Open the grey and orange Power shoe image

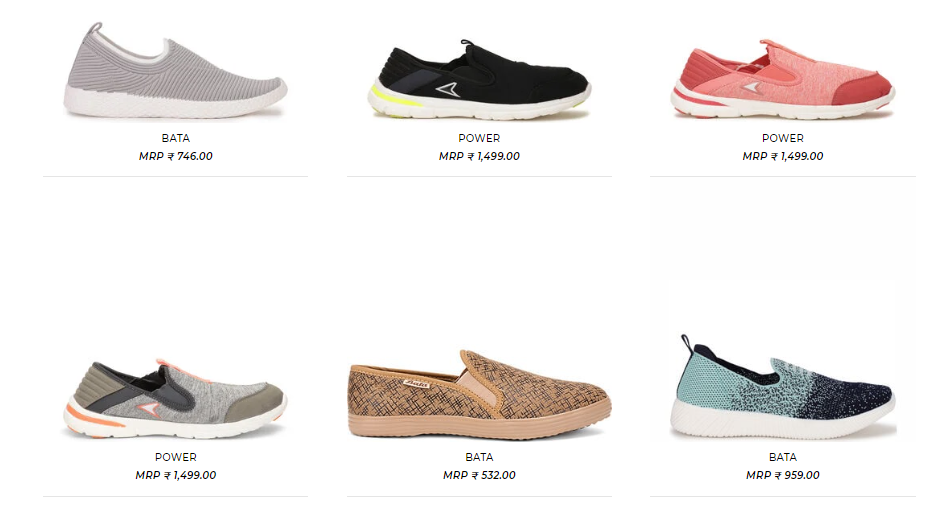tap(176, 398)
